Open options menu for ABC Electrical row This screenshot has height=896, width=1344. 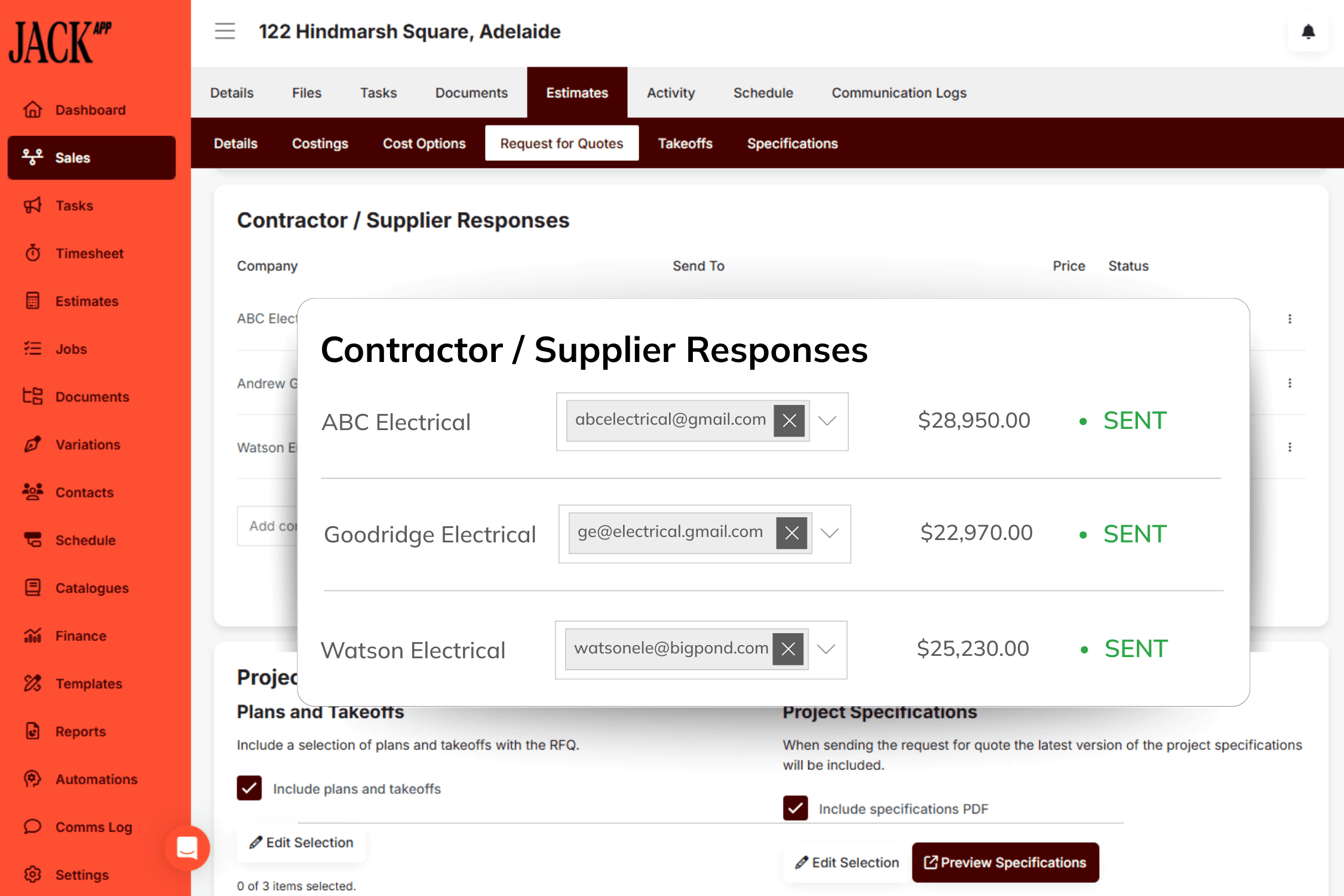point(1290,319)
